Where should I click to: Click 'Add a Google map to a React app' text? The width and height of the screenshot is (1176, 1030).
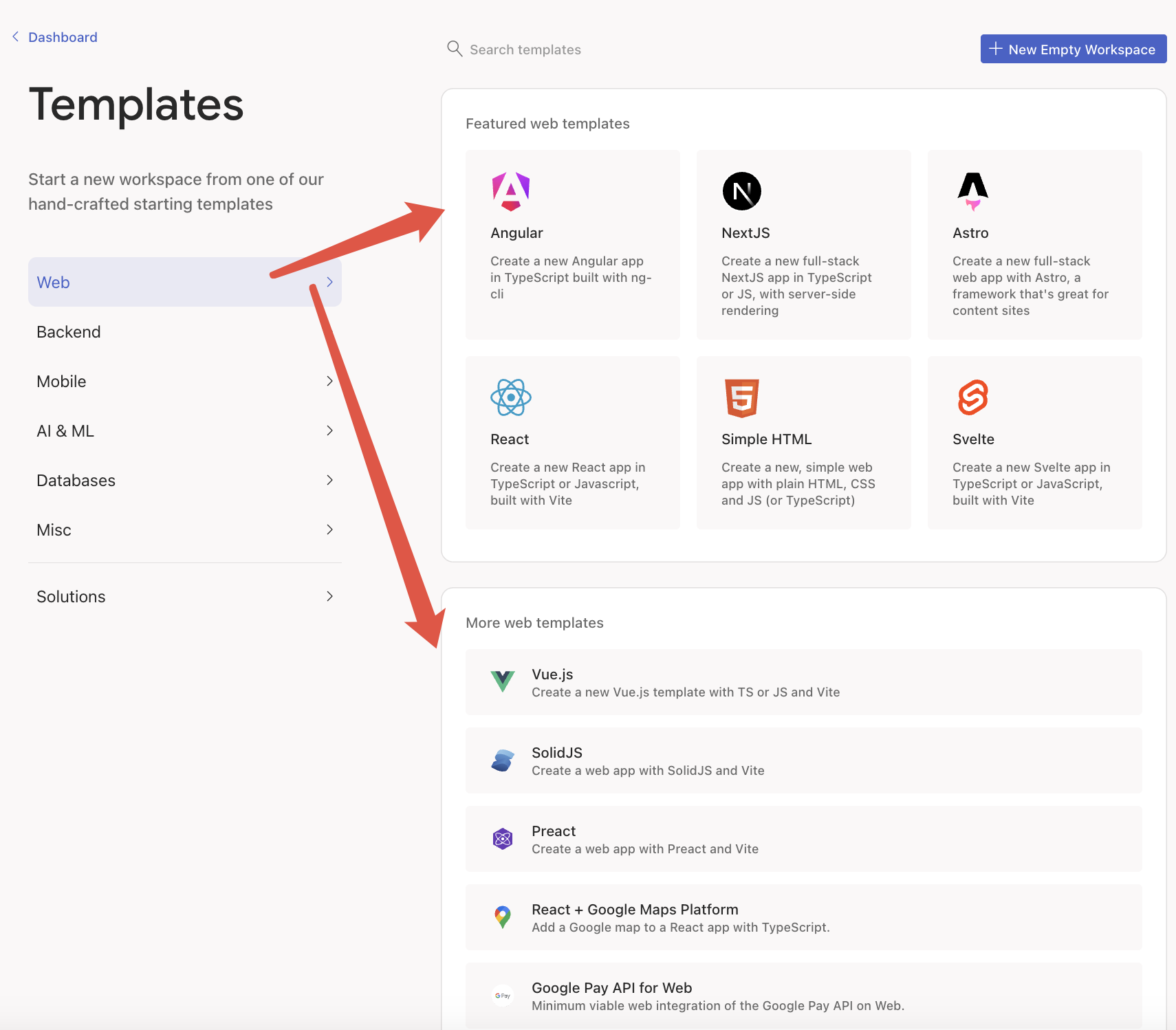point(680,928)
